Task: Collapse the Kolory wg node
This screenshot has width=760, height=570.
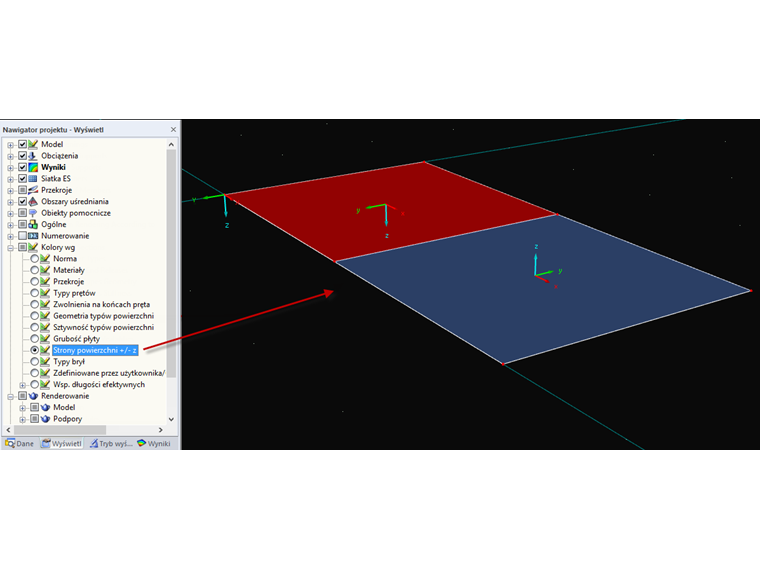Action: [11, 248]
